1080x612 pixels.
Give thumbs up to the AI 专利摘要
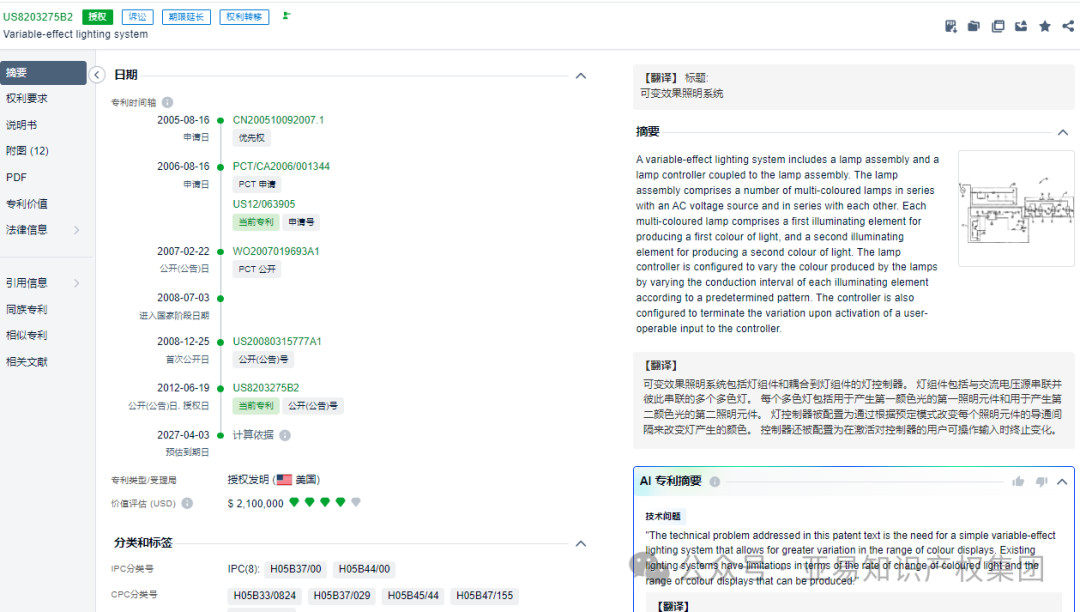click(x=1018, y=481)
